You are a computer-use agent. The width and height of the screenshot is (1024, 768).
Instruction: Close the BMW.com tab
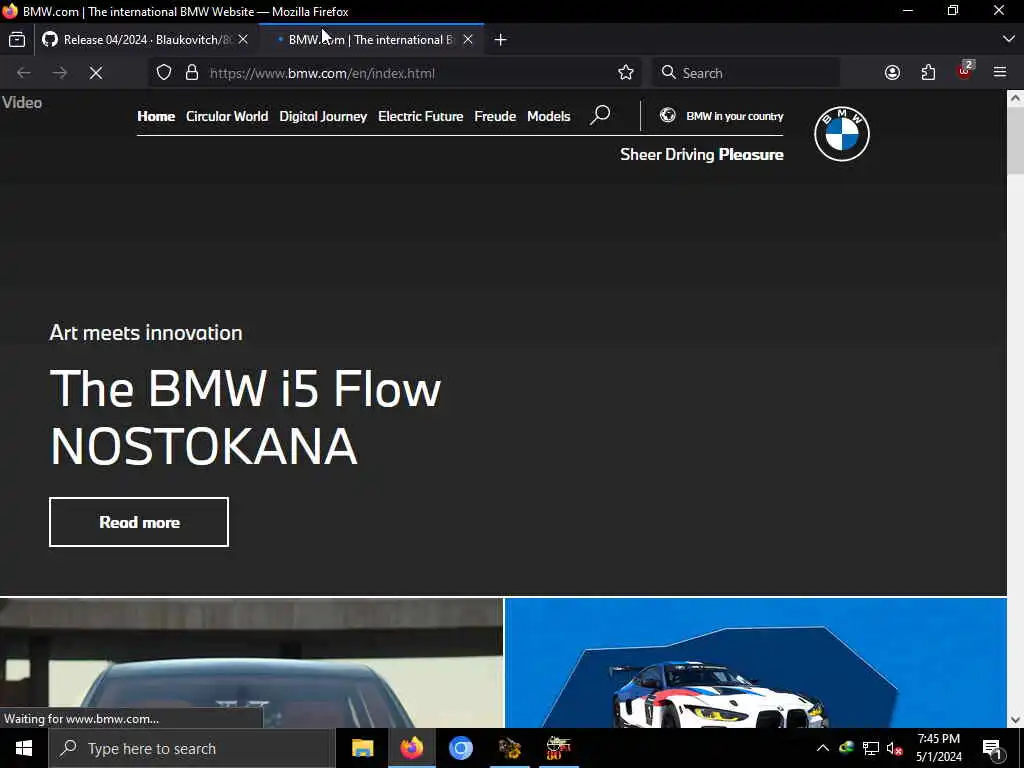click(468, 40)
